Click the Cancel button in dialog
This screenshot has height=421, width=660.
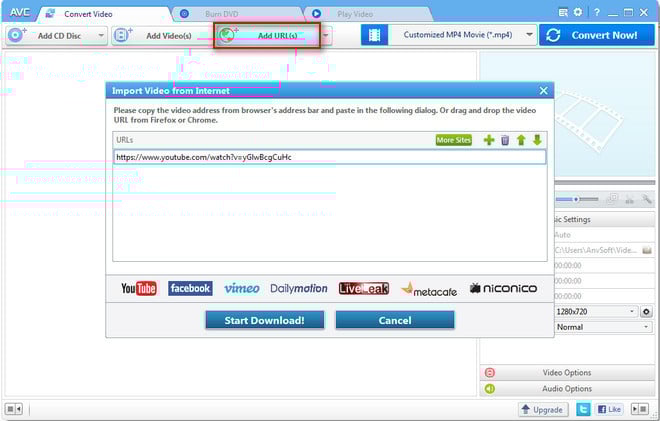tap(395, 320)
